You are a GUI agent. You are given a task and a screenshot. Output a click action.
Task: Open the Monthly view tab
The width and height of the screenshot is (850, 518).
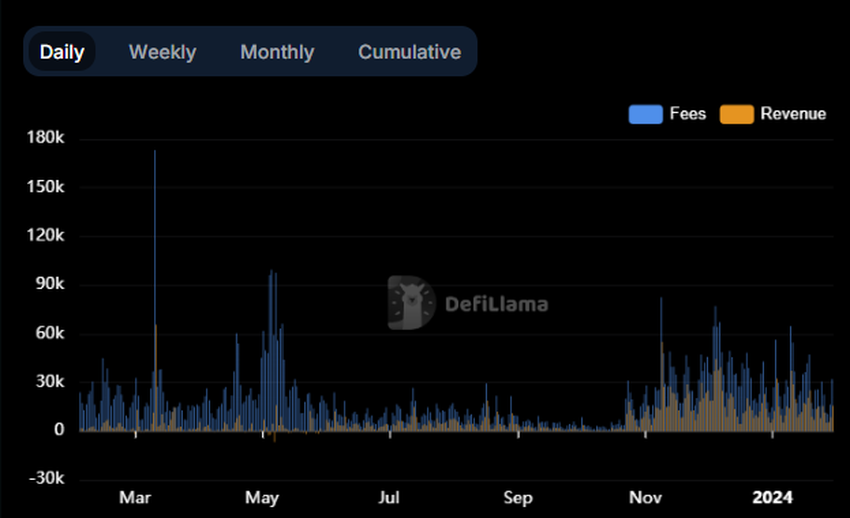pyautogui.click(x=277, y=52)
